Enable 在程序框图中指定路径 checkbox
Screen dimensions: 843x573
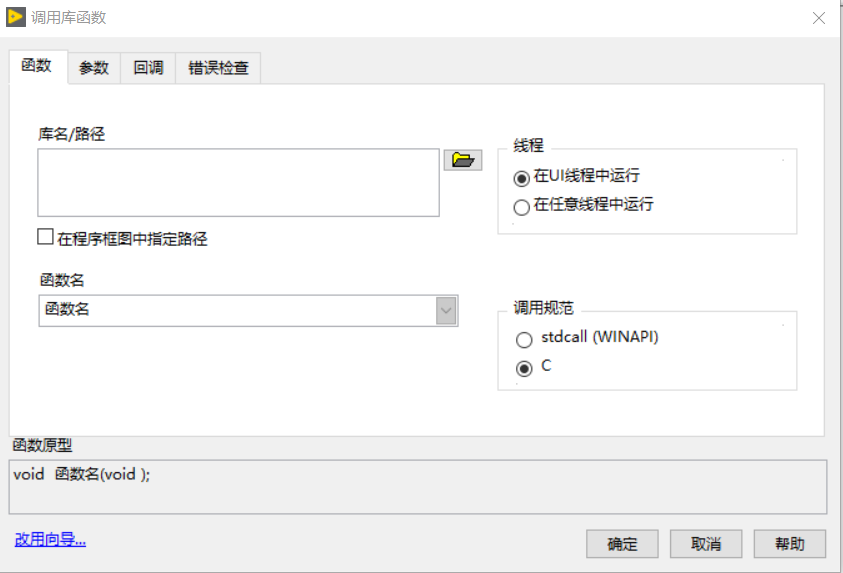[45, 238]
